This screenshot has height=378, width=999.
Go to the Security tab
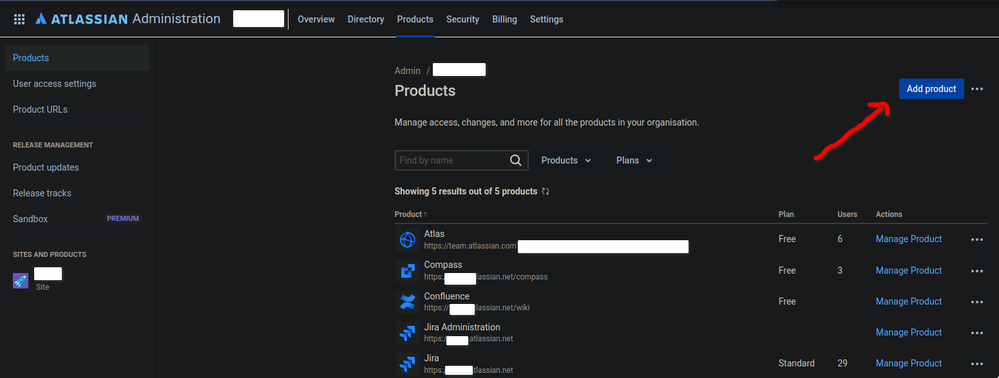463,19
